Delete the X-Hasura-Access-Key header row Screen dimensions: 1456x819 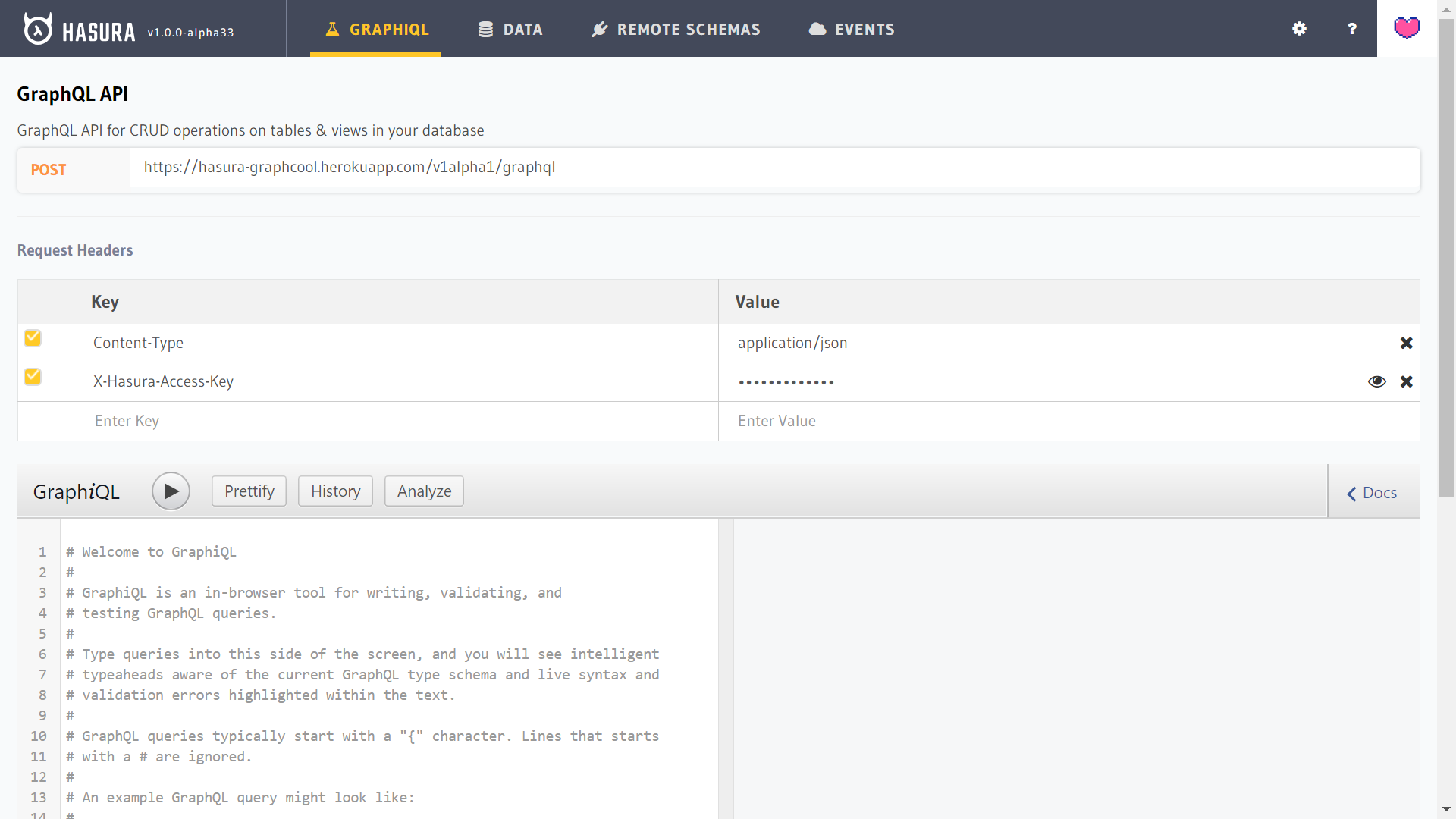(x=1407, y=381)
